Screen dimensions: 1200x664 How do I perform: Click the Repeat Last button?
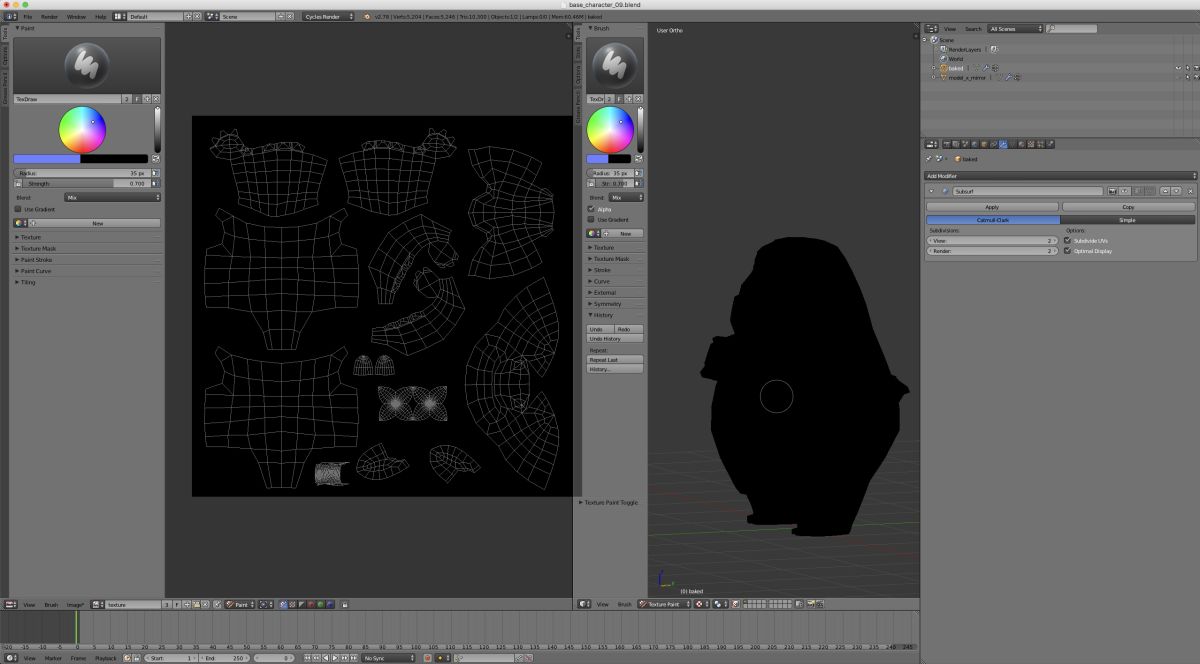click(615, 360)
